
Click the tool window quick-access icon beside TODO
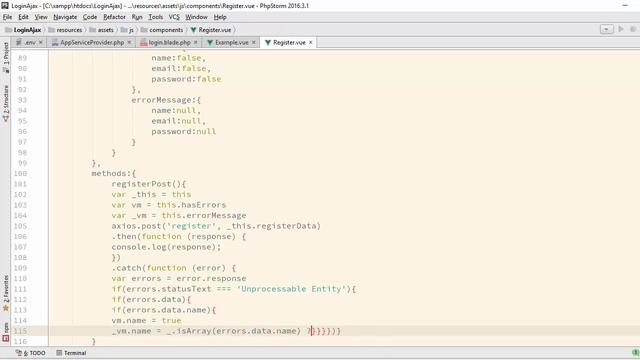coord(18,353)
